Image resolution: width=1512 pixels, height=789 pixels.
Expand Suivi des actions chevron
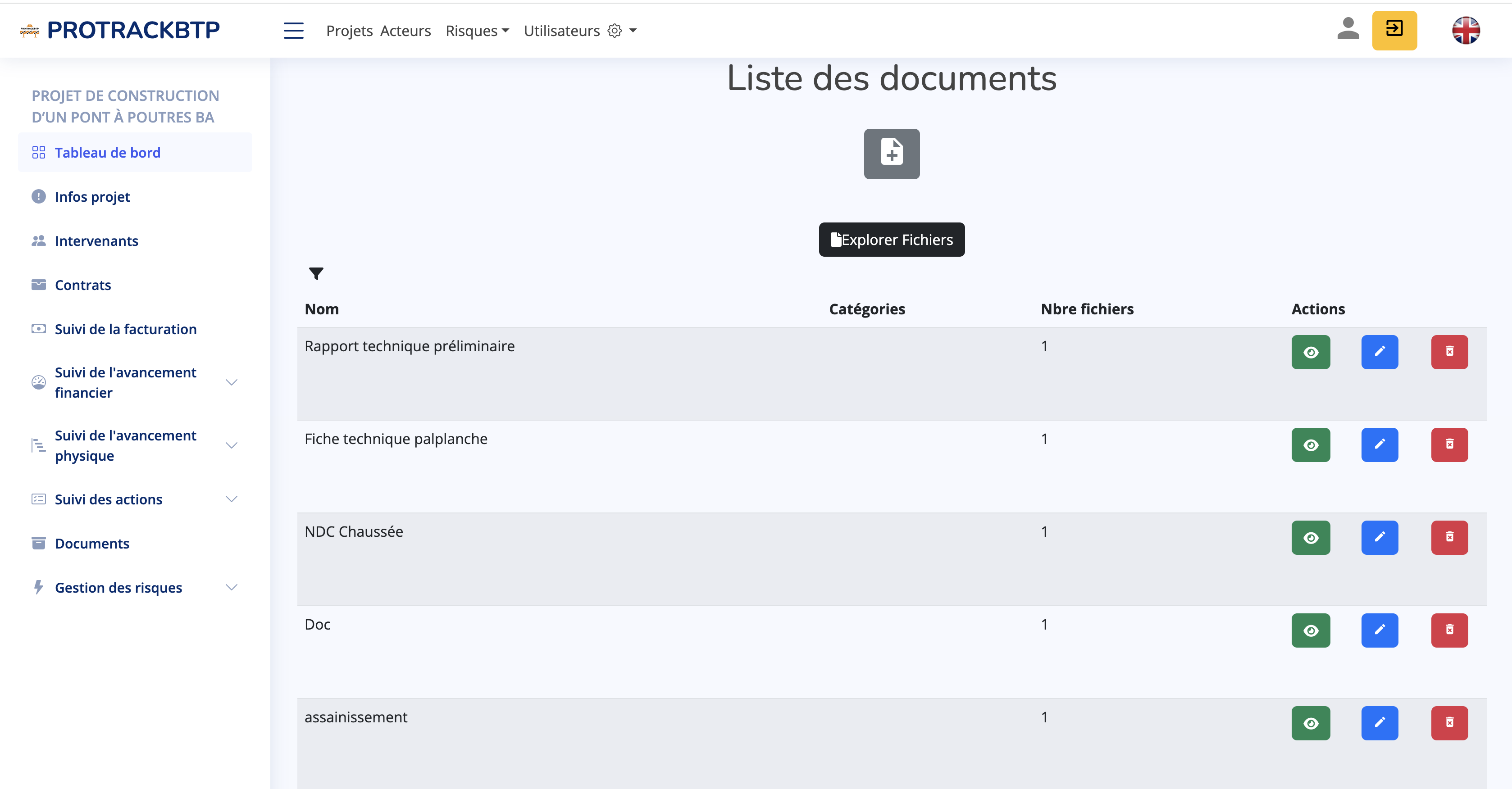pyautogui.click(x=231, y=499)
